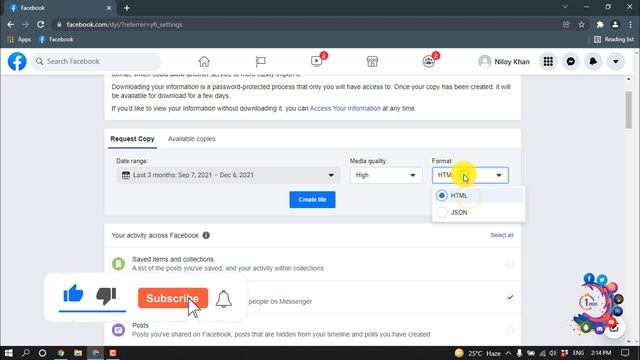Open the Extensions puzzle icon
Viewport: 640px width, 360px height.
click(600, 24)
